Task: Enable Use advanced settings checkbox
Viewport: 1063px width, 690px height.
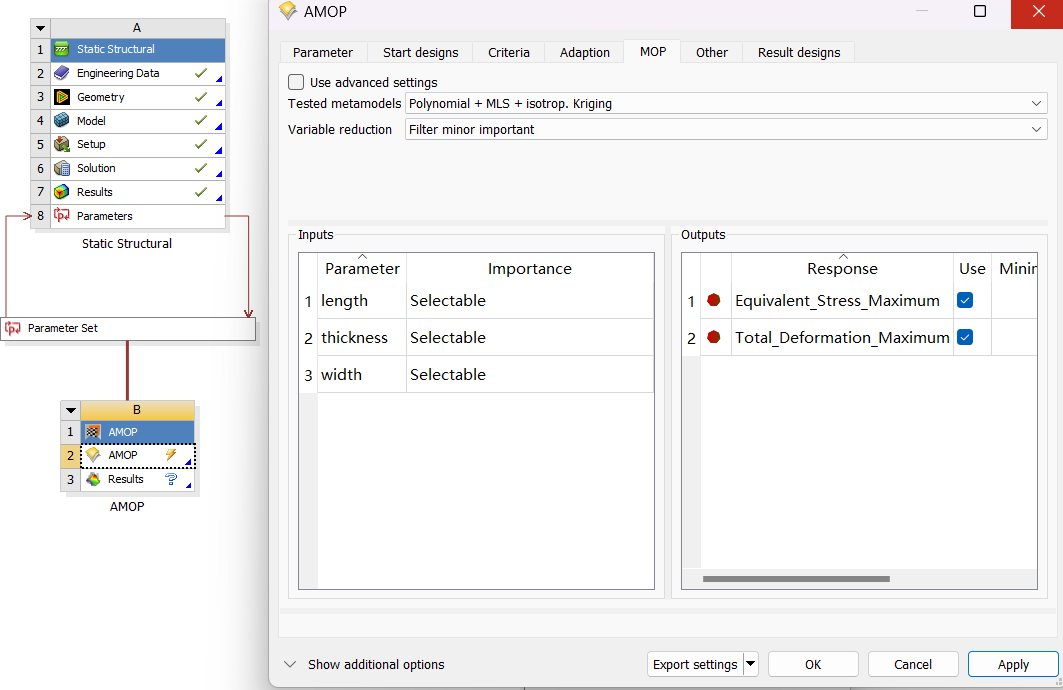Action: coord(296,82)
